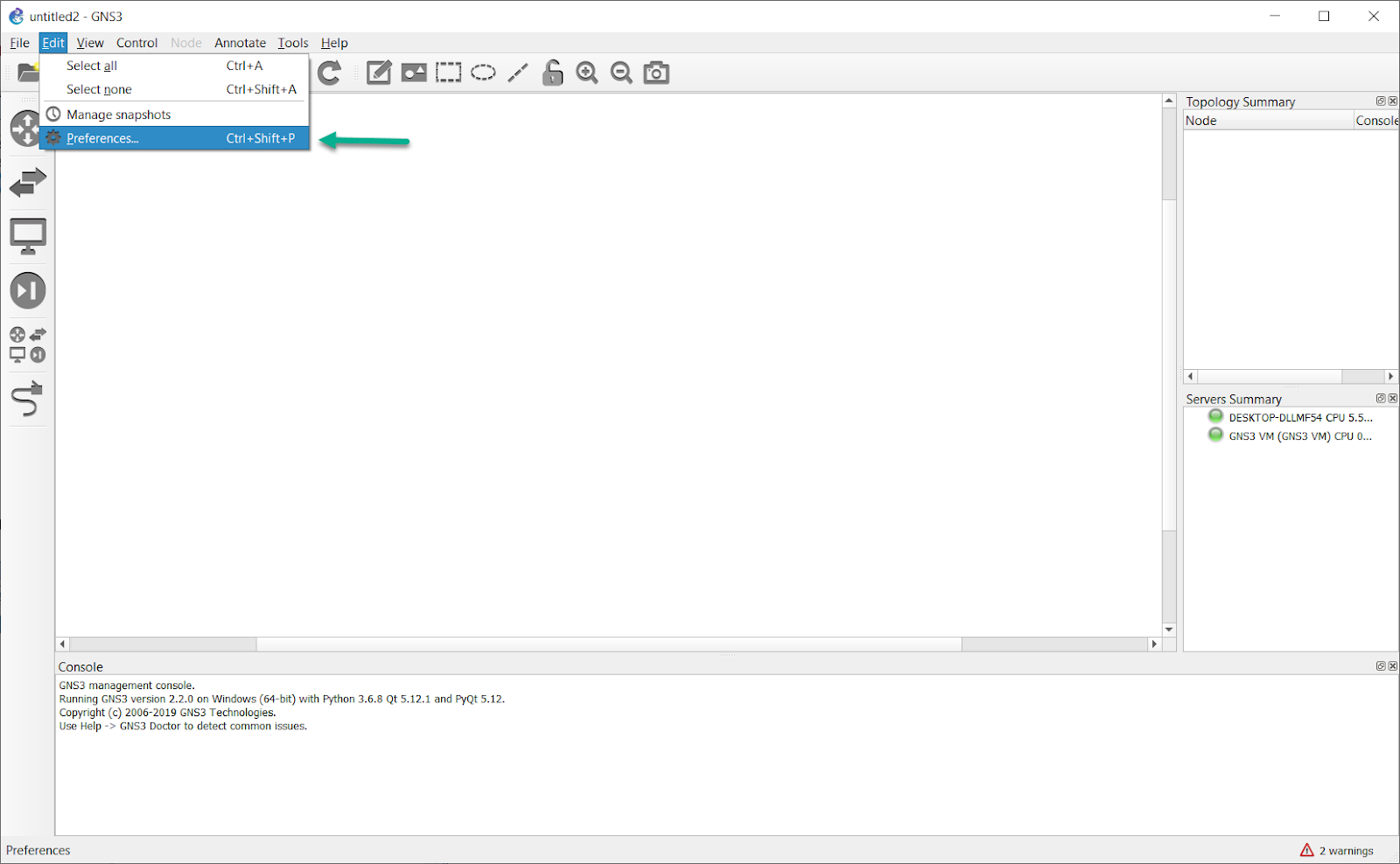
Task: Browse routers in device sidebar
Action: 25,129
